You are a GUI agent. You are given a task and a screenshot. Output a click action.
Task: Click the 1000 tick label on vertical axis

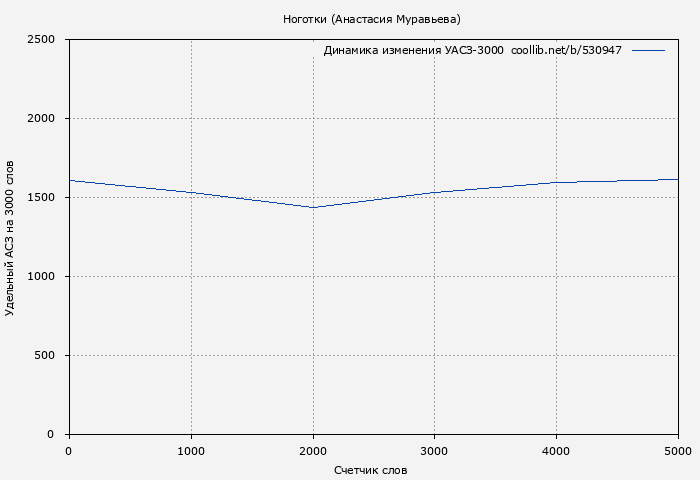coord(40,277)
